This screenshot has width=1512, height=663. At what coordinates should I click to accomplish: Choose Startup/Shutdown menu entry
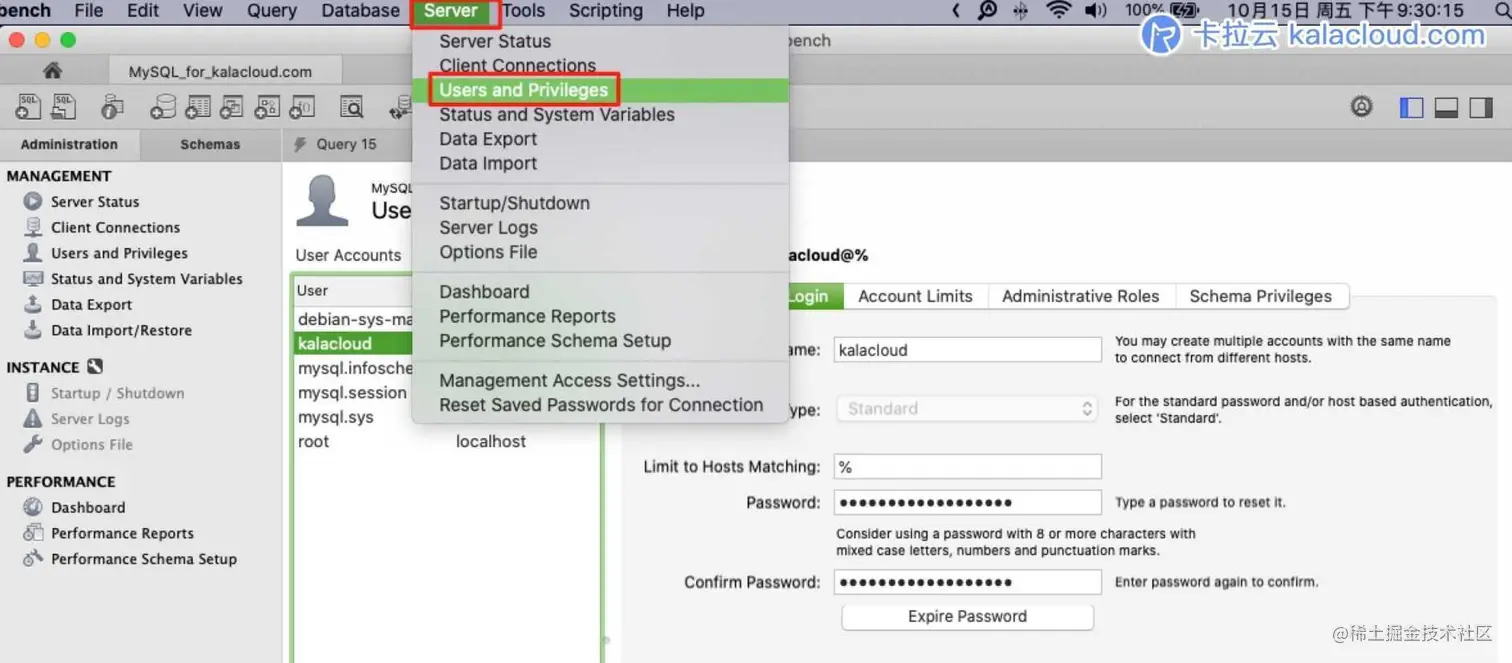(600, 203)
